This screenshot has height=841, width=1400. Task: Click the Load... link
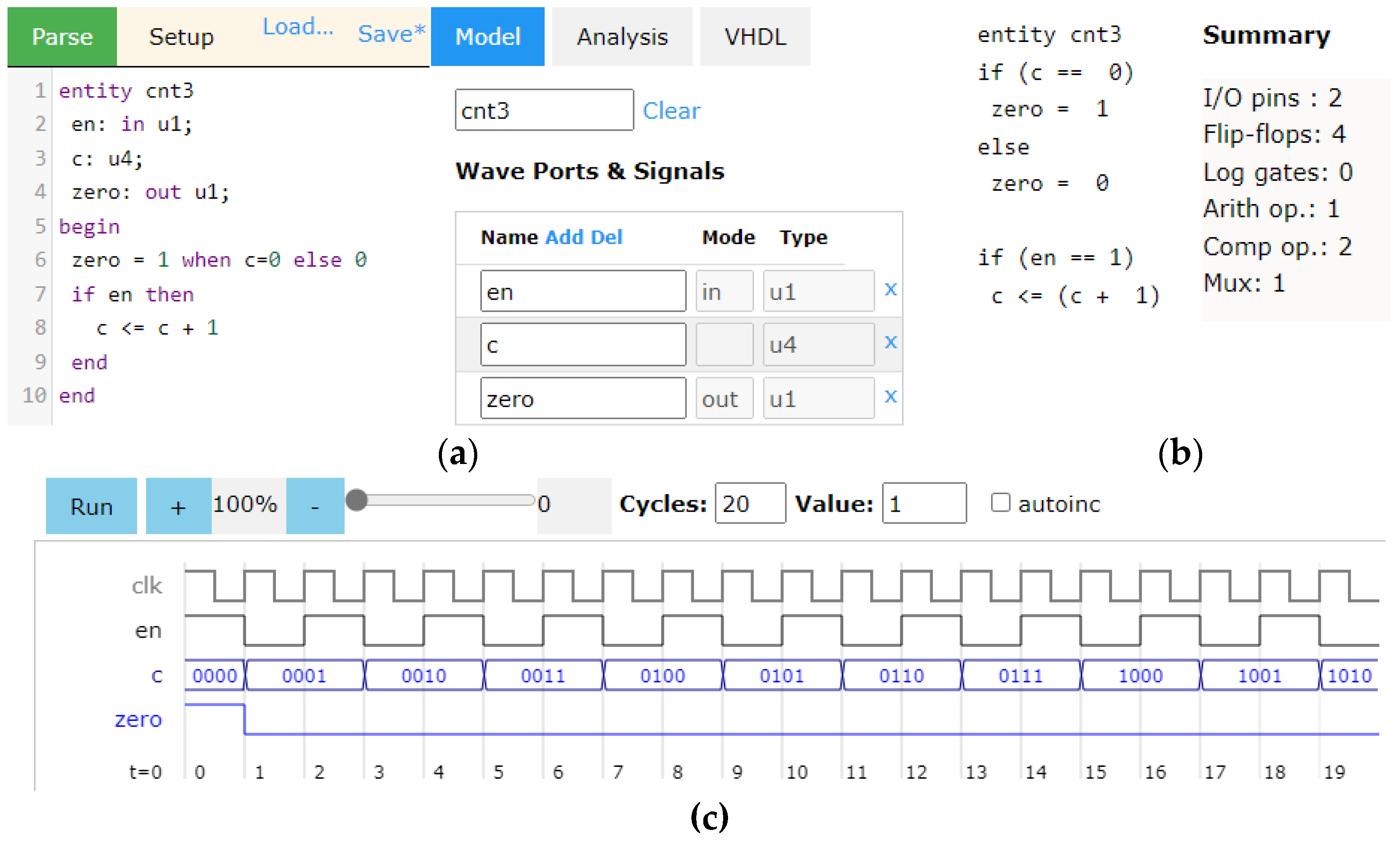[298, 26]
